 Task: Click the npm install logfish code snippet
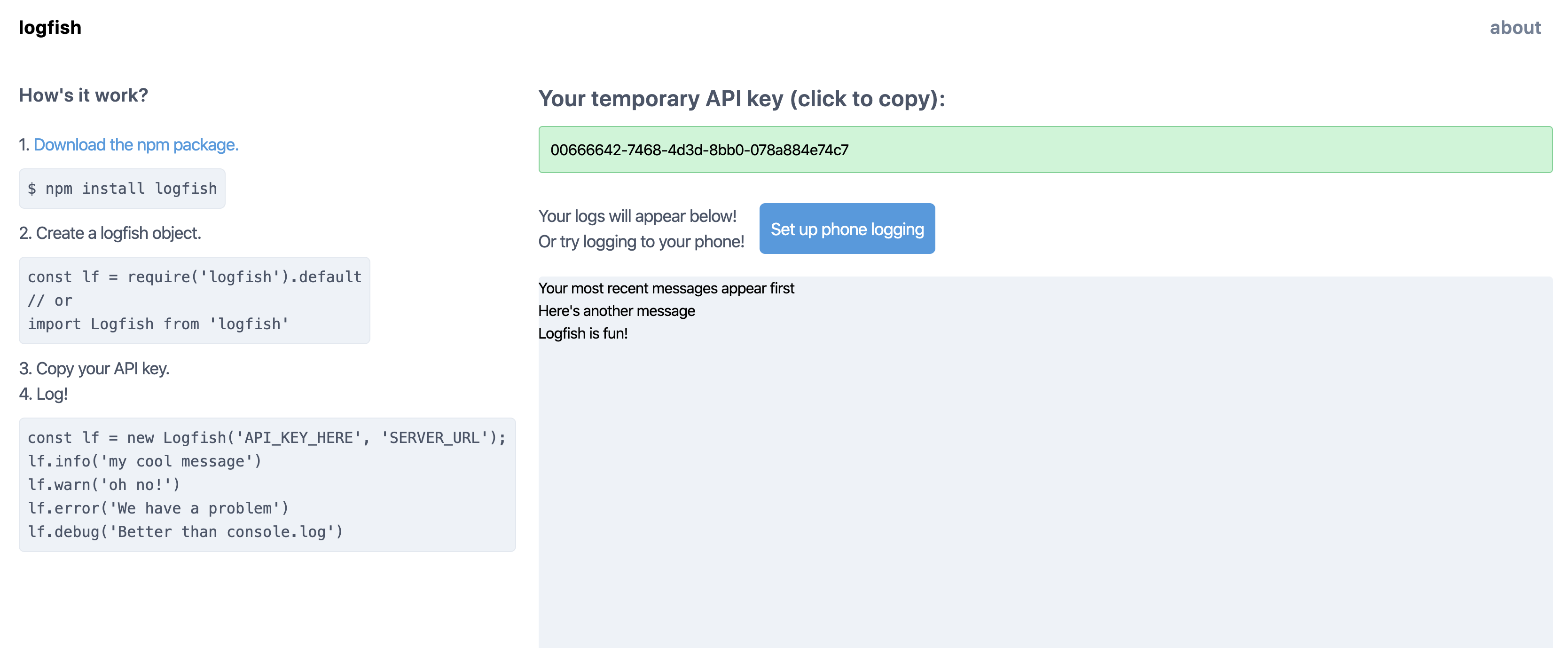tap(122, 189)
